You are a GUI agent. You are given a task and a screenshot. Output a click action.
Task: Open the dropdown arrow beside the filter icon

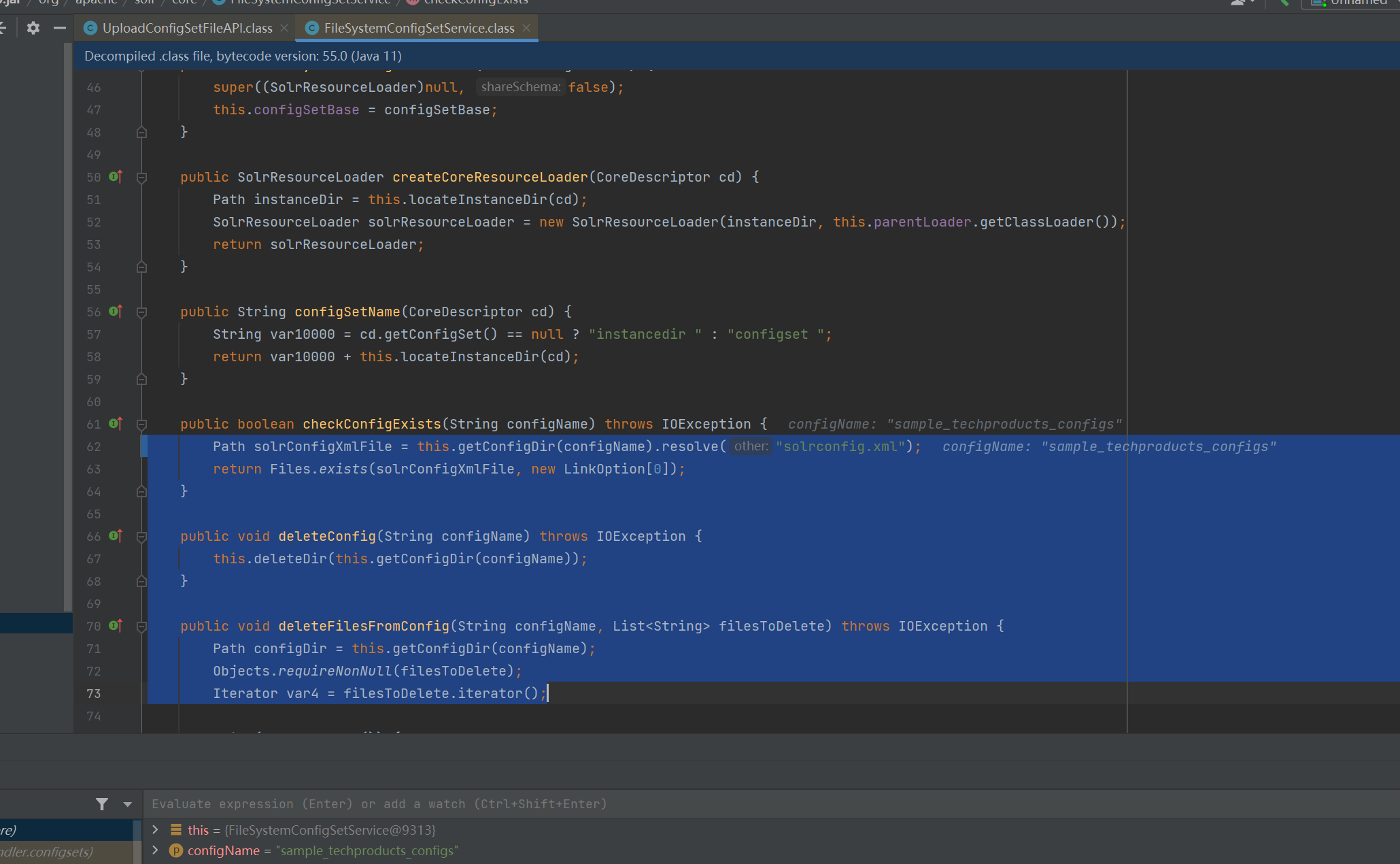click(127, 804)
